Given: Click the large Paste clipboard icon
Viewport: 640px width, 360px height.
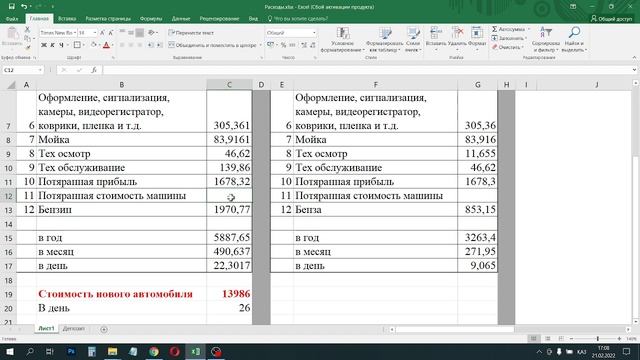Looking at the screenshot, I should 12,33.
